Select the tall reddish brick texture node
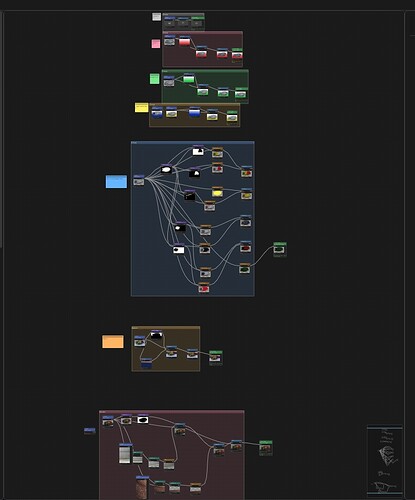Screen dimensions: 415x500 click(142, 487)
